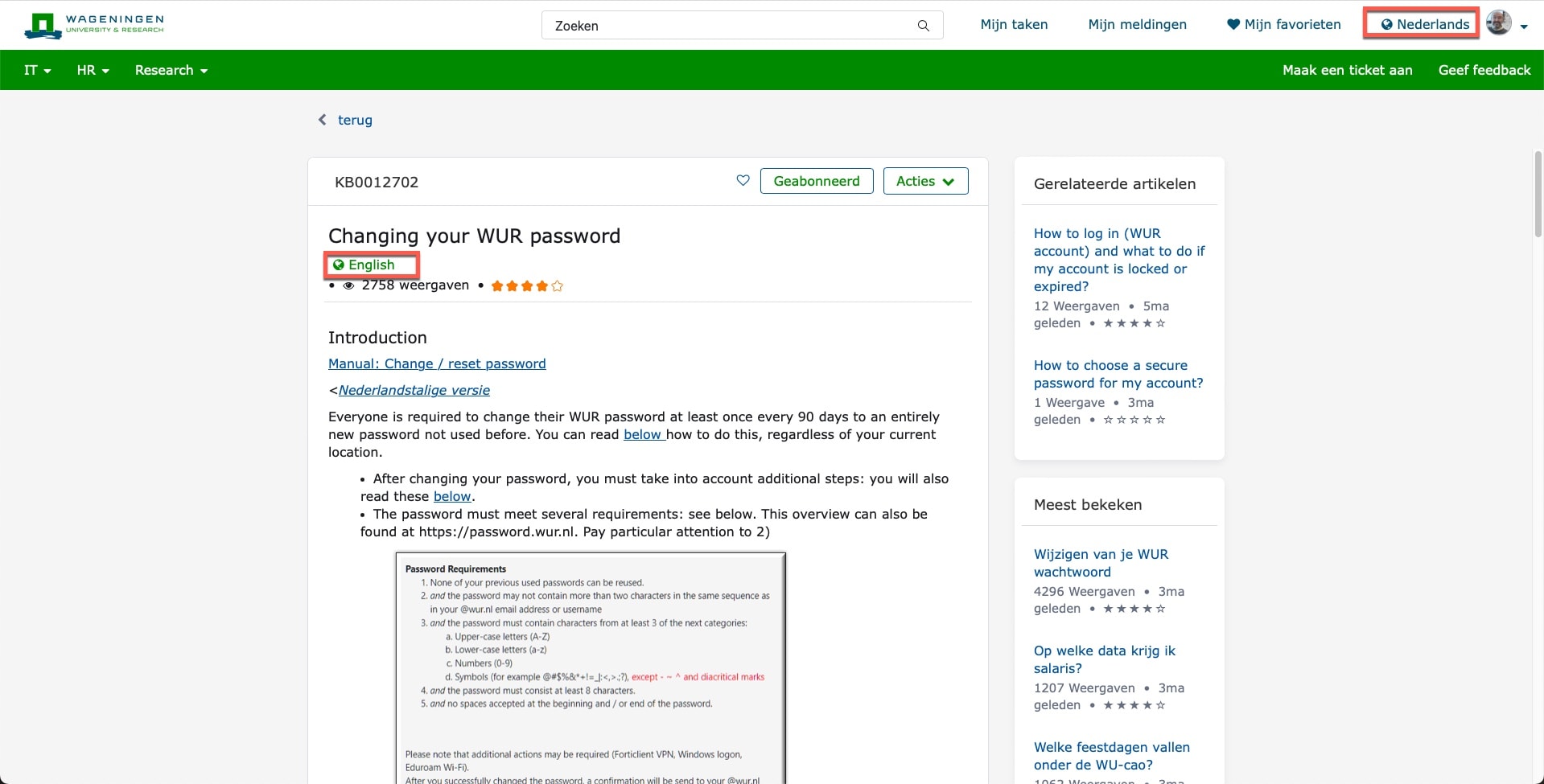Open the Acties dropdown

(925, 180)
